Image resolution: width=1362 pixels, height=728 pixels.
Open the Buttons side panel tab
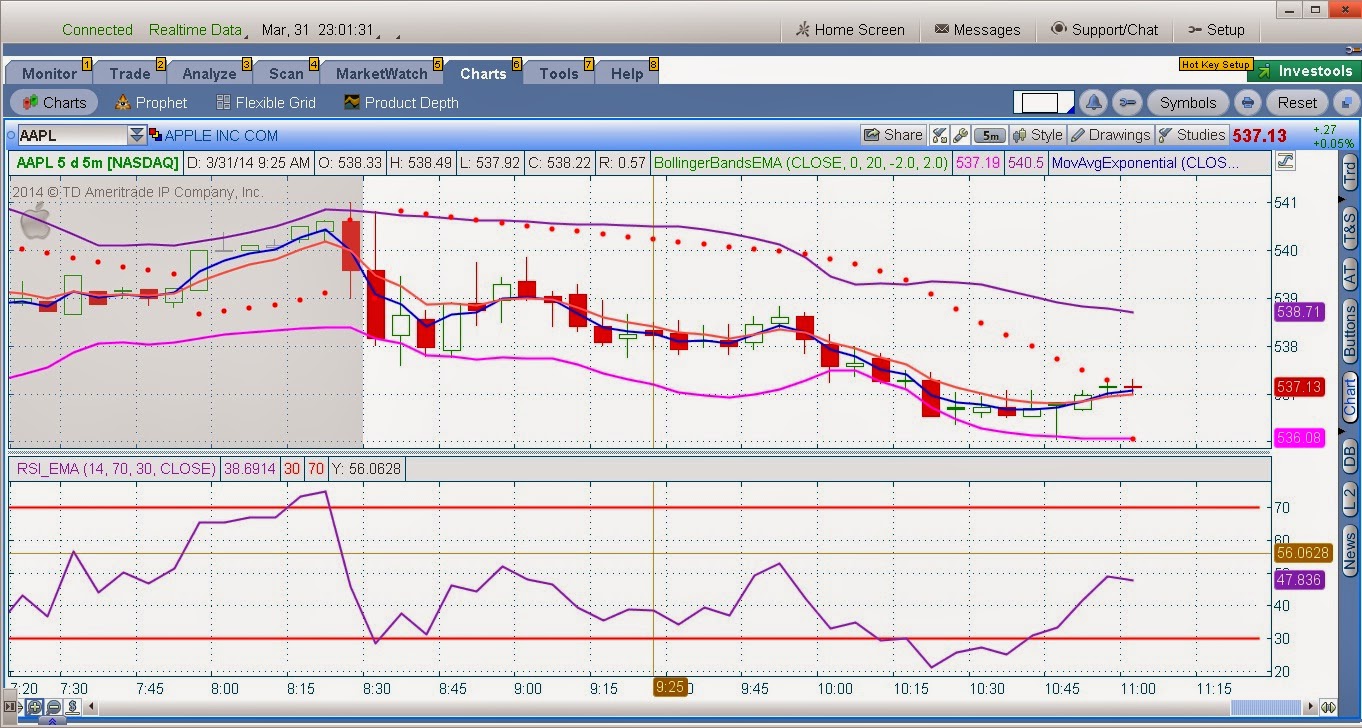click(1349, 332)
